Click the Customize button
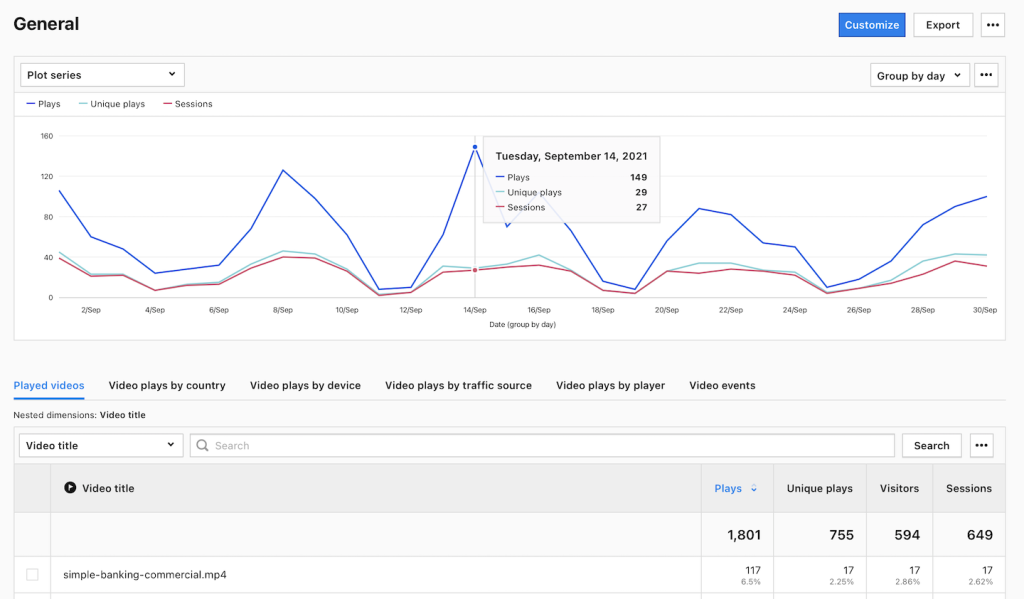Screen dimensions: 1024x599 click(x=872, y=25)
